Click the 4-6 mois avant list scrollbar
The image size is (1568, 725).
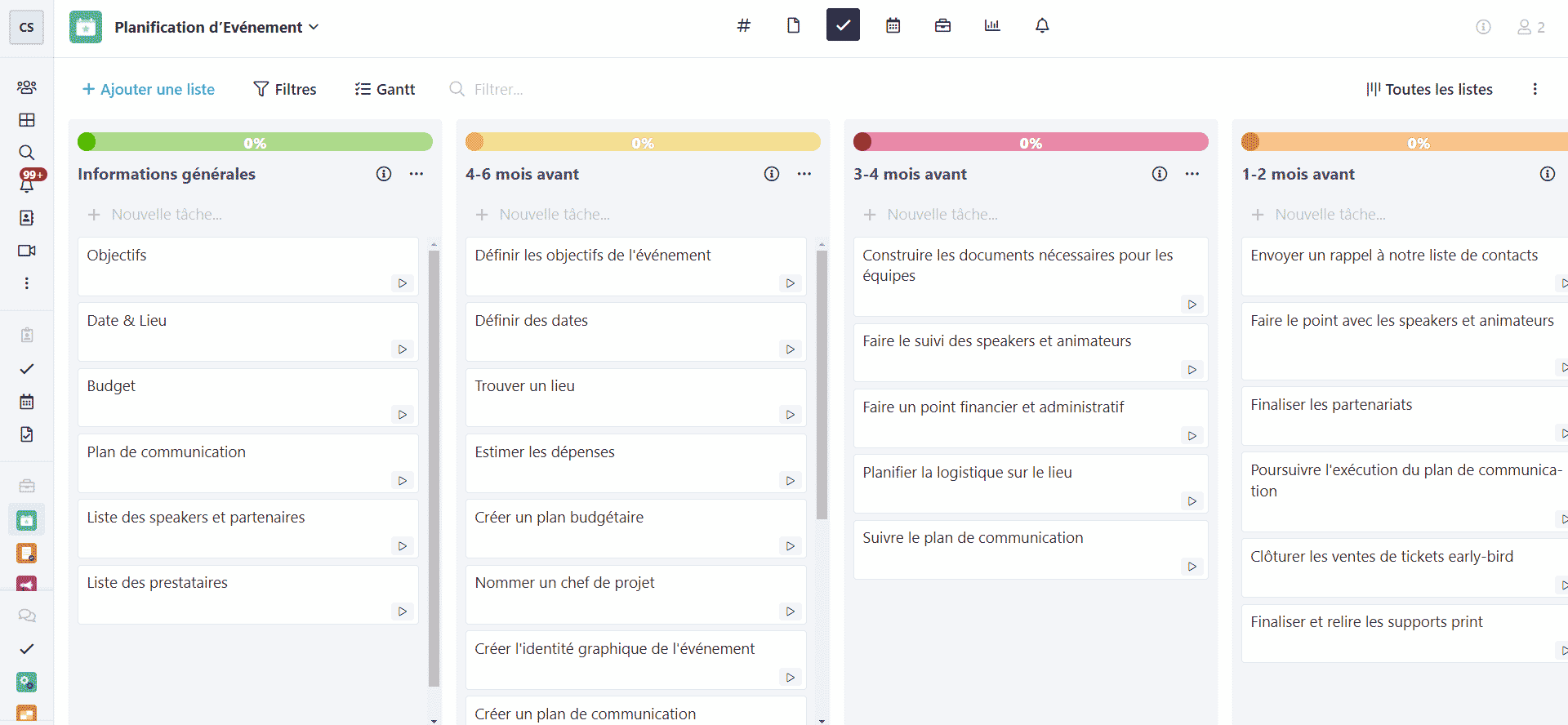822,384
